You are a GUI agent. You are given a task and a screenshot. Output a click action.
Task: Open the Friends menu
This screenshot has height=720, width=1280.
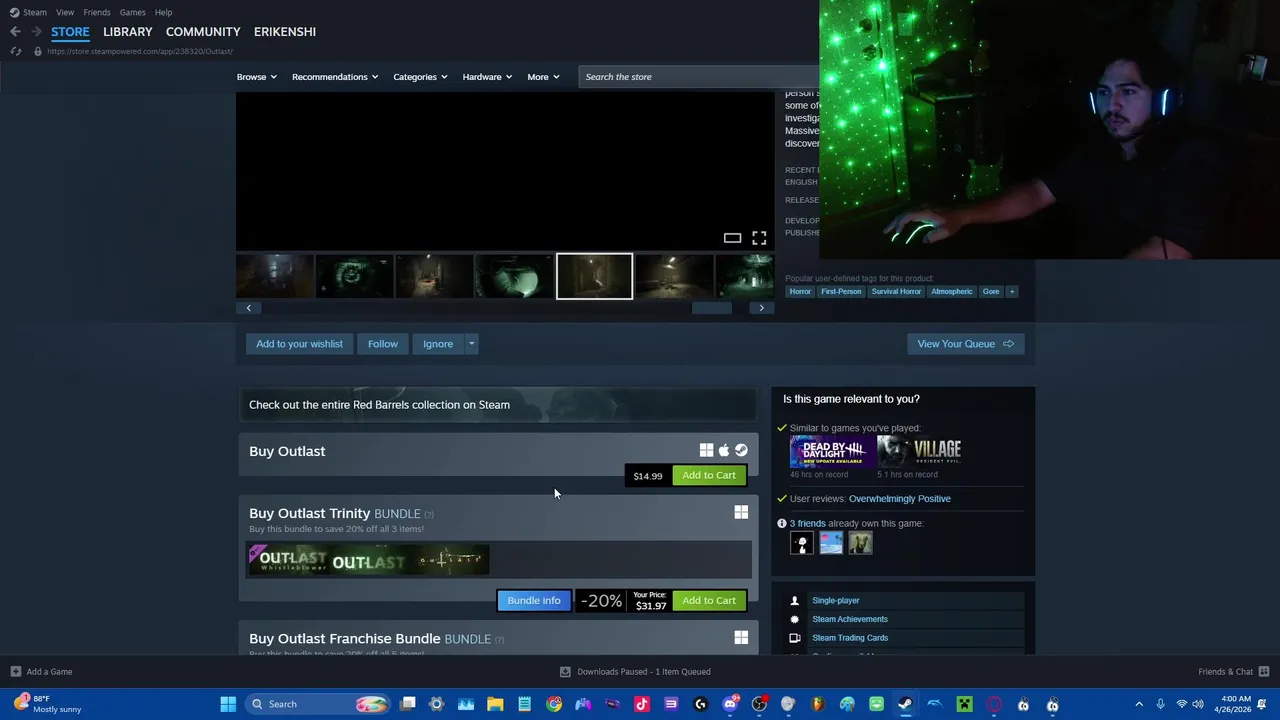(x=97, y=12)
